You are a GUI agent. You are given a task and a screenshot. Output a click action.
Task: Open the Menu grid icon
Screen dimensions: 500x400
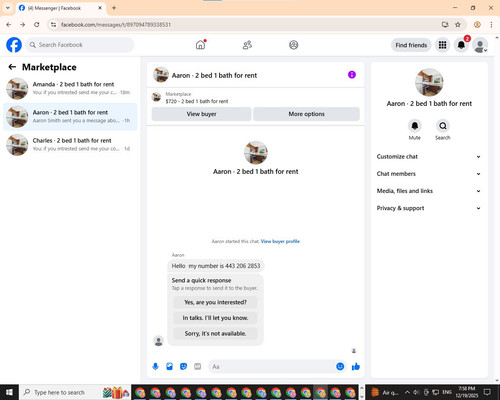(x=442, y=45)
